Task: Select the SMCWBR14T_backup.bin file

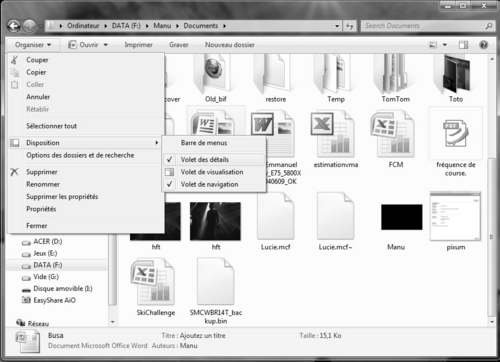Action: (216, 291)
